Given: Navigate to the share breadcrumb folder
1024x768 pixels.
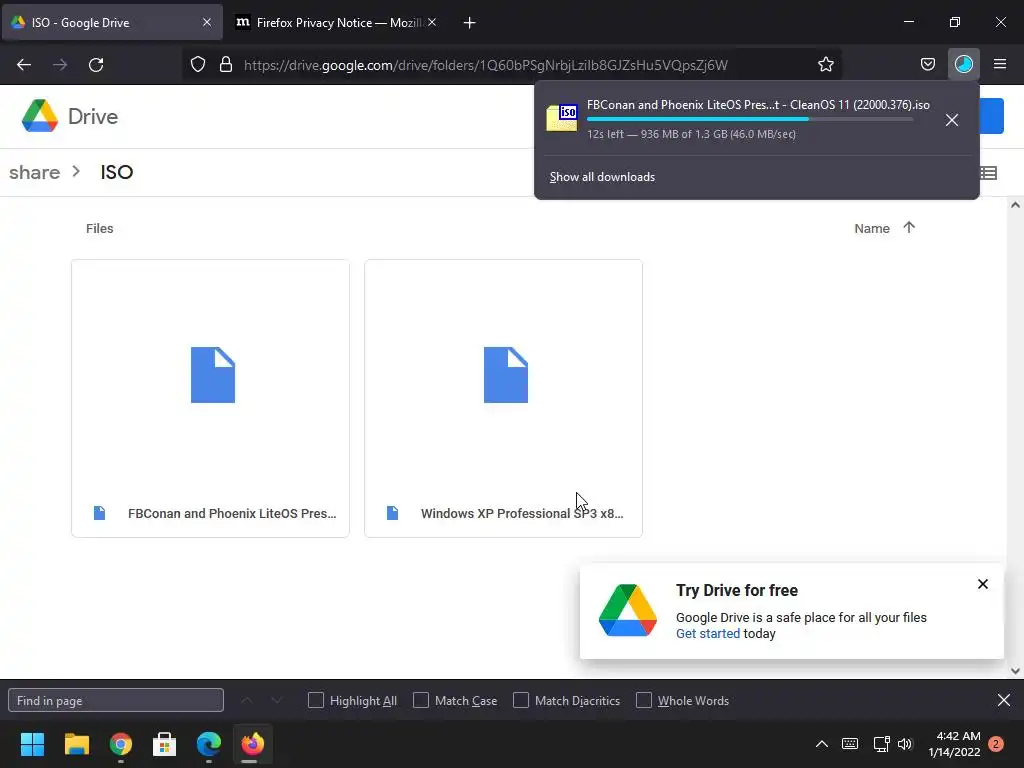Looking at the screenshot, I should tap(35, 172).
